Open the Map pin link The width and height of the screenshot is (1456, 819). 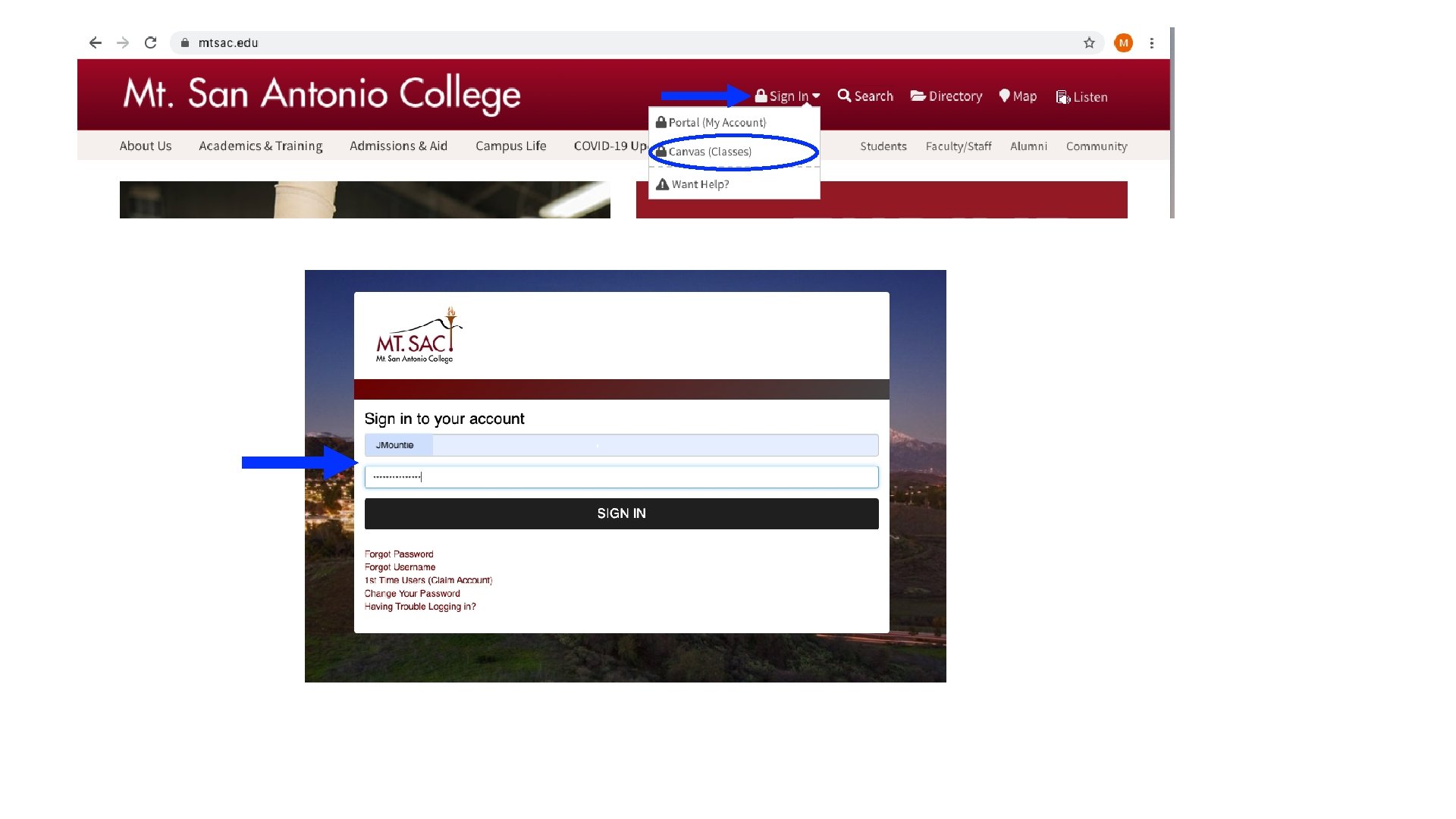click(x=1018, y=96)
